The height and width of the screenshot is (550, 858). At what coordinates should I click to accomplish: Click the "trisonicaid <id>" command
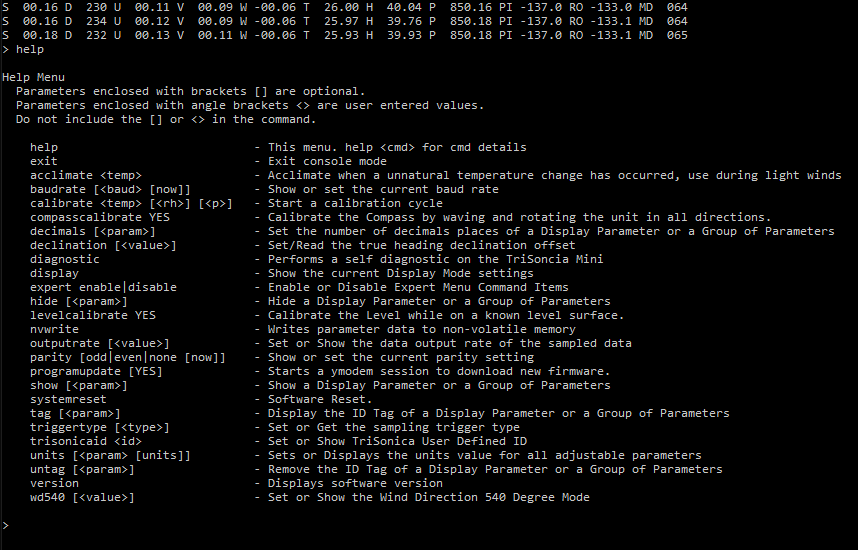tap(86, 441)
